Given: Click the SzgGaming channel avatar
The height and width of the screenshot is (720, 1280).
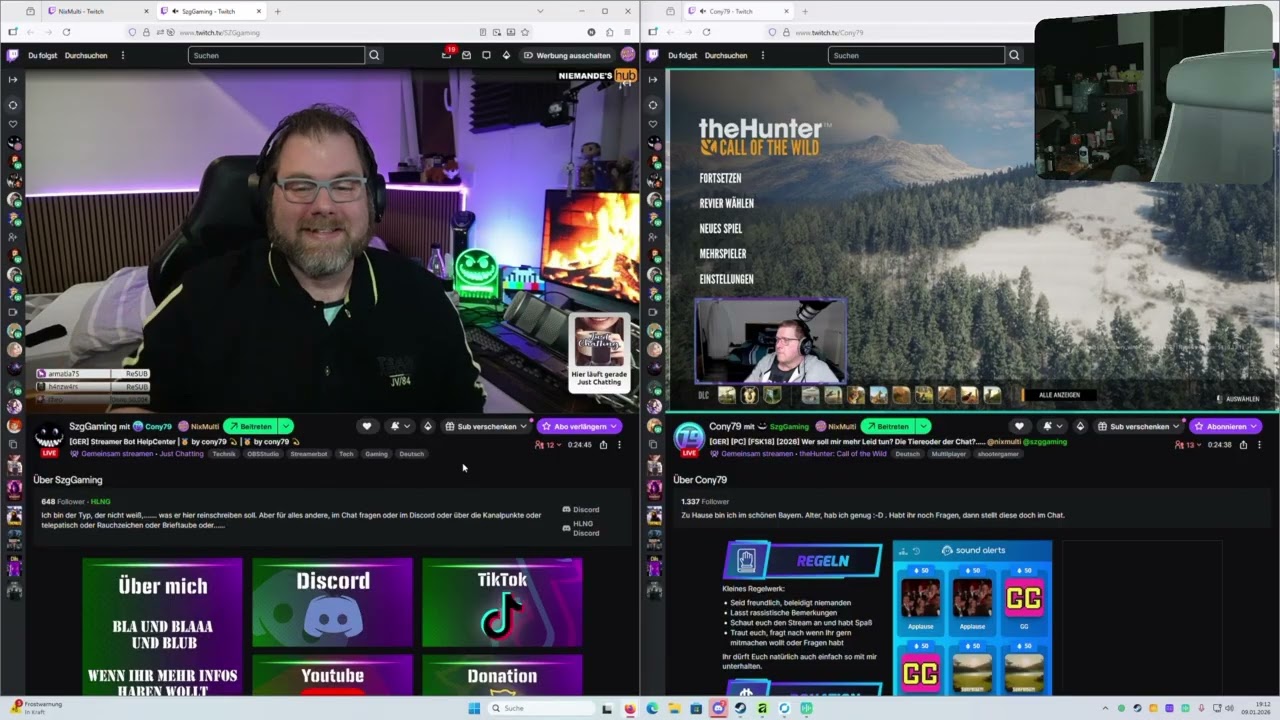Looking at the screenshot, I should coord(49,437).
